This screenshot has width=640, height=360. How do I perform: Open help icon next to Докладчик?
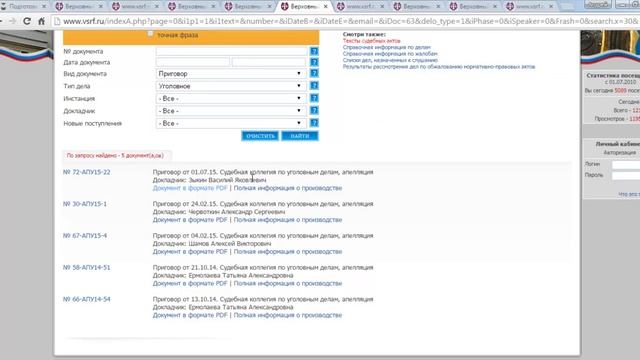[x=314, y=110]
